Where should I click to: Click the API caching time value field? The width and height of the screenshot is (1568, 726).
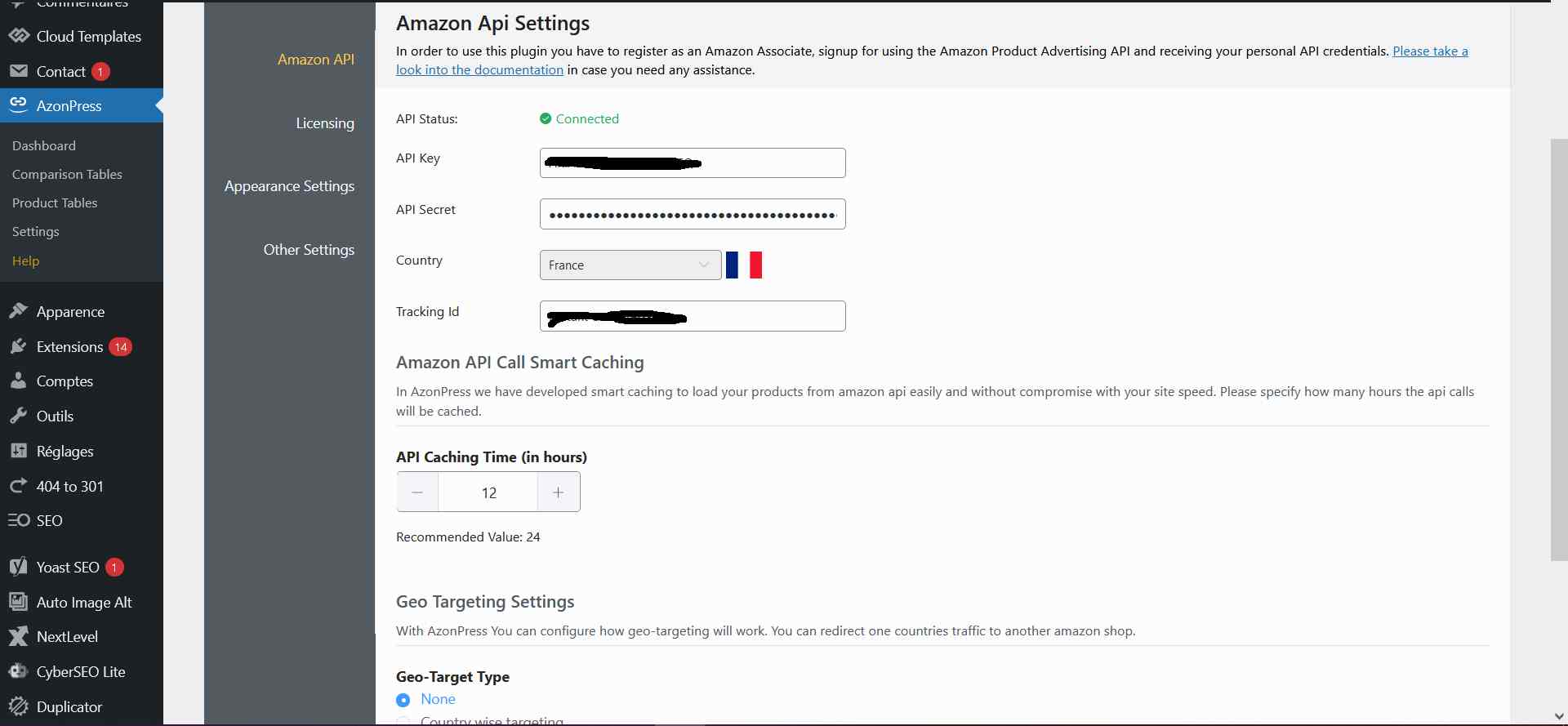[488, 492]
